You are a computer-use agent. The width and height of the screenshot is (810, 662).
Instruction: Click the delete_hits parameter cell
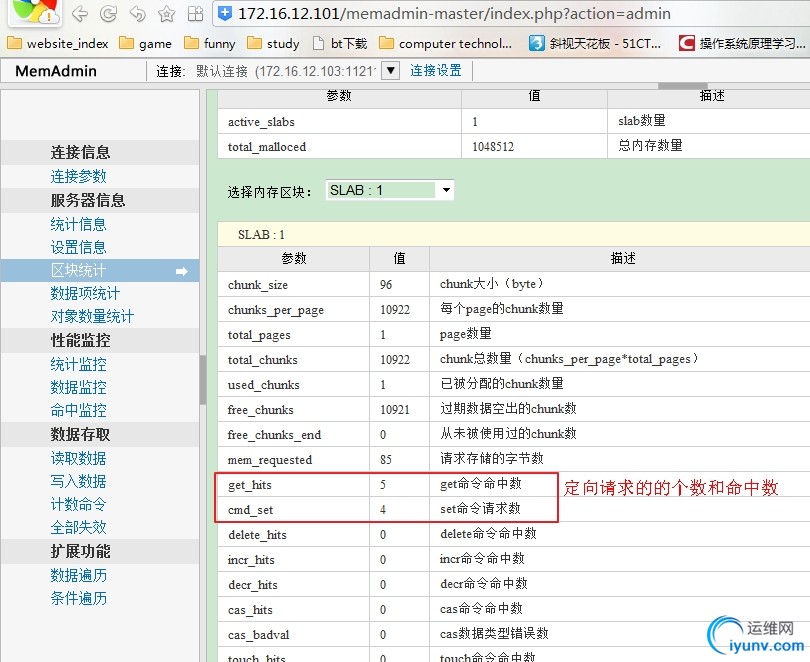pyautogui.click(x=293, y=534)
